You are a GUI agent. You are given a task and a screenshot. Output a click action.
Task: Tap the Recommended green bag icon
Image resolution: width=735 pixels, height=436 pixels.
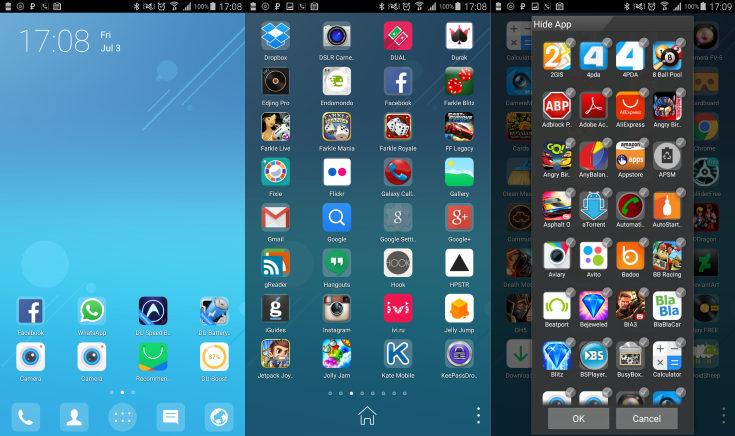pyautogui.click(x=153, y=357)
